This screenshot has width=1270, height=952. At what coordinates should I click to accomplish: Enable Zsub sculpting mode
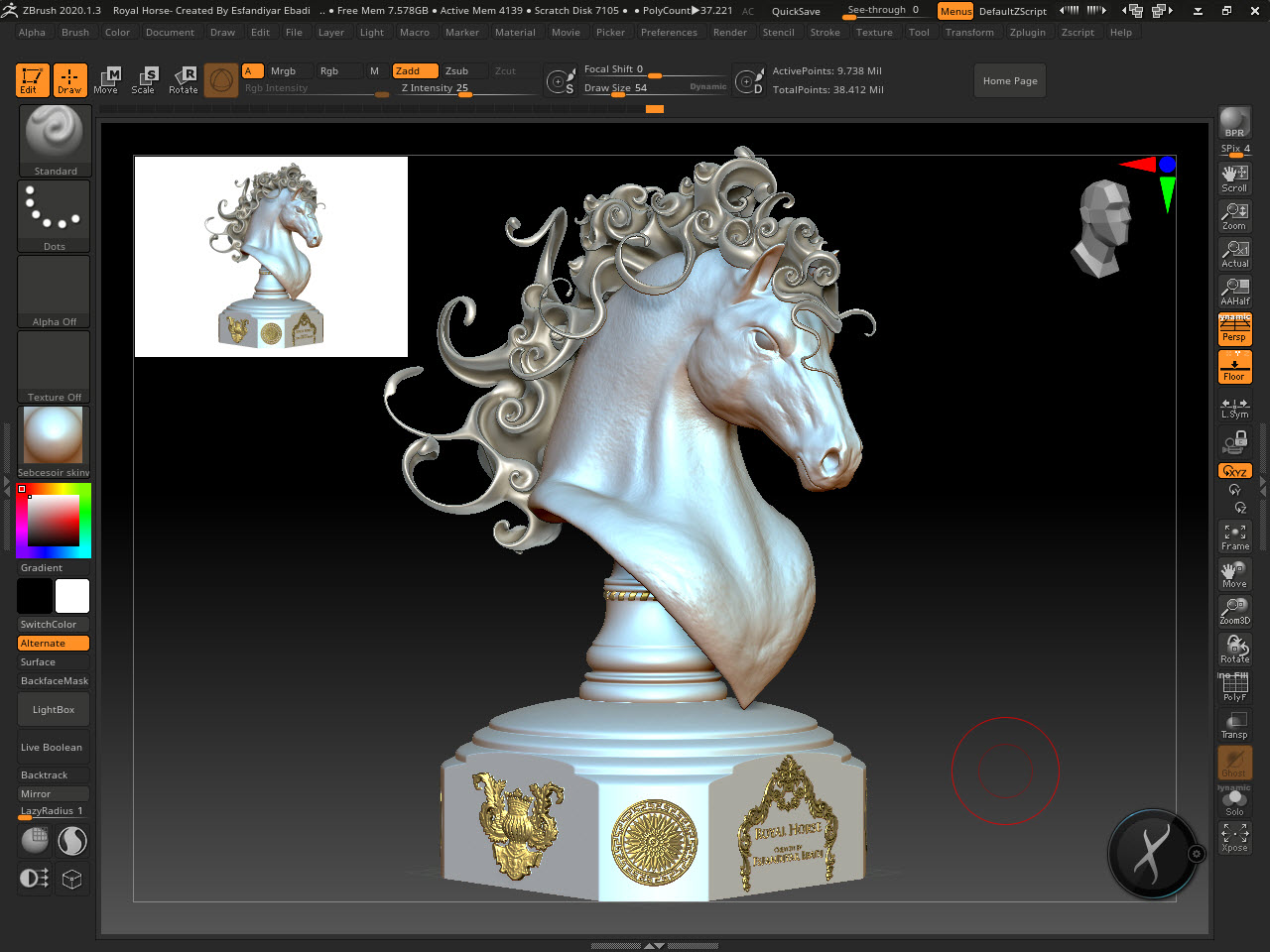click(457, 71)
